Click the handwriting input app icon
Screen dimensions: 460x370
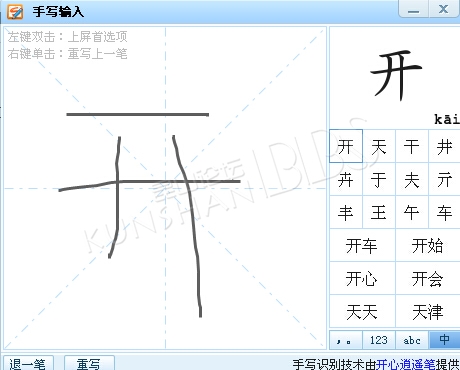tap(15, 11)
